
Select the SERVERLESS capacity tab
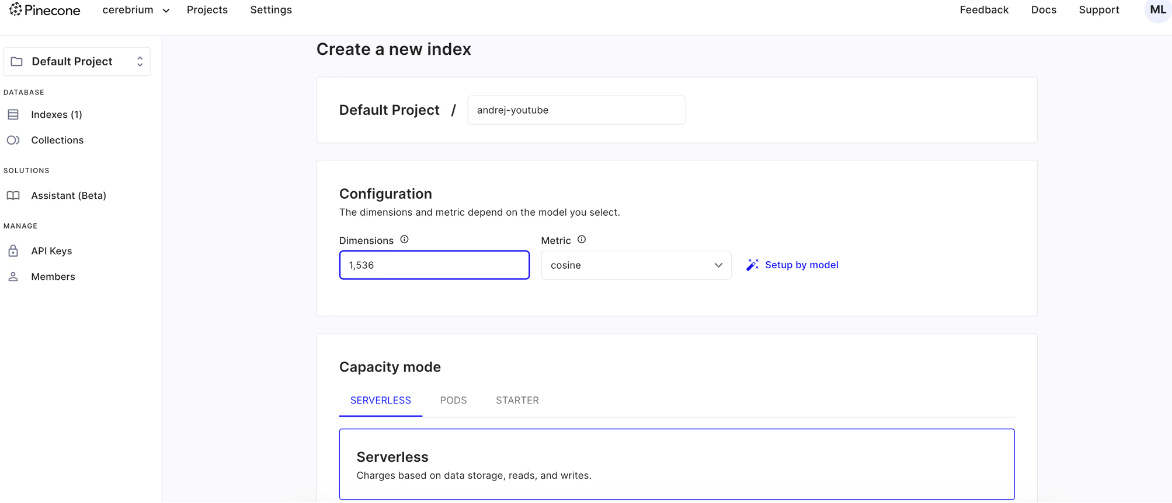tap(380, 400)
